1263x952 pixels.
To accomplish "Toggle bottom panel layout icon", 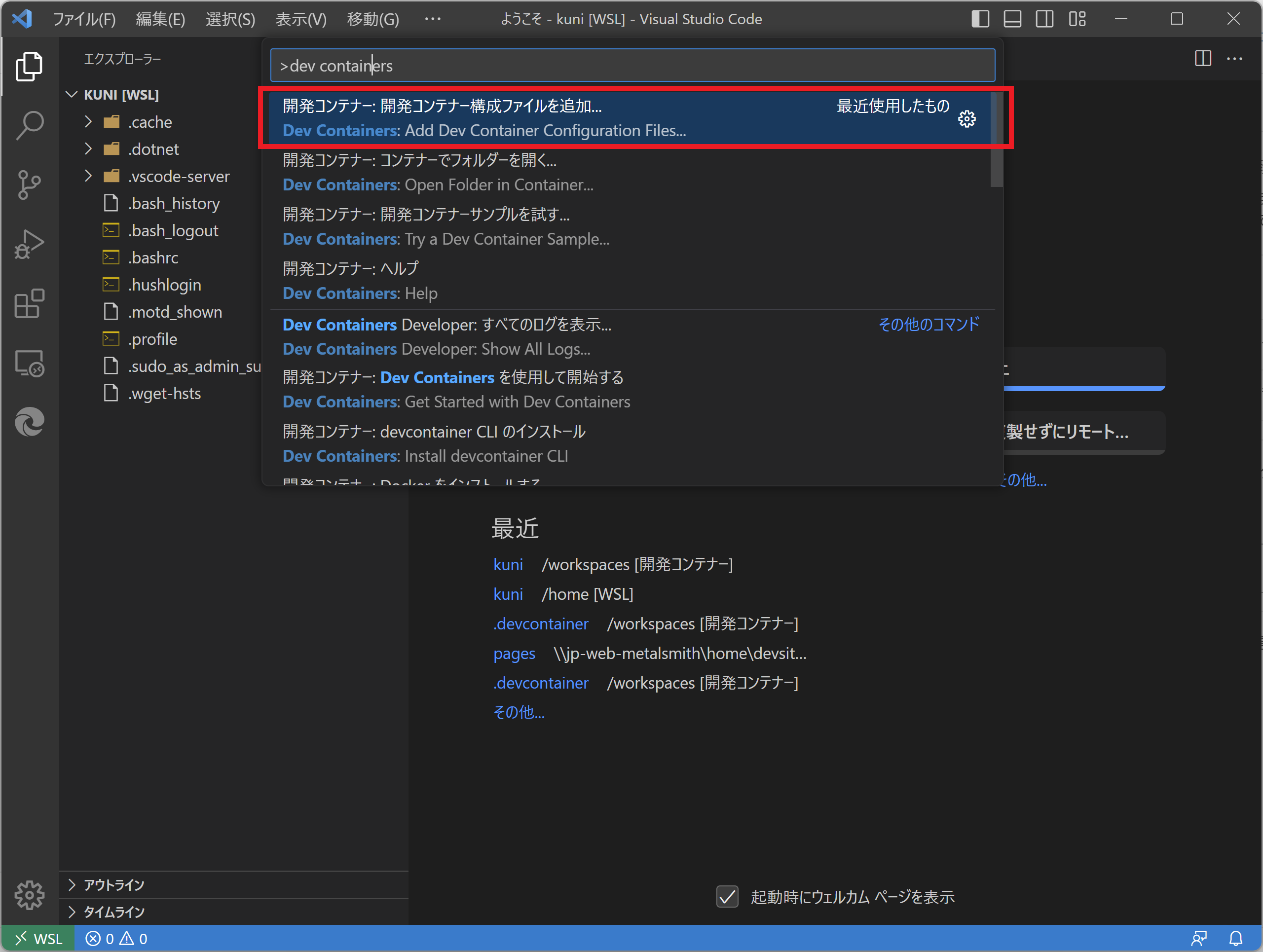I will [x=1012, y=19].
